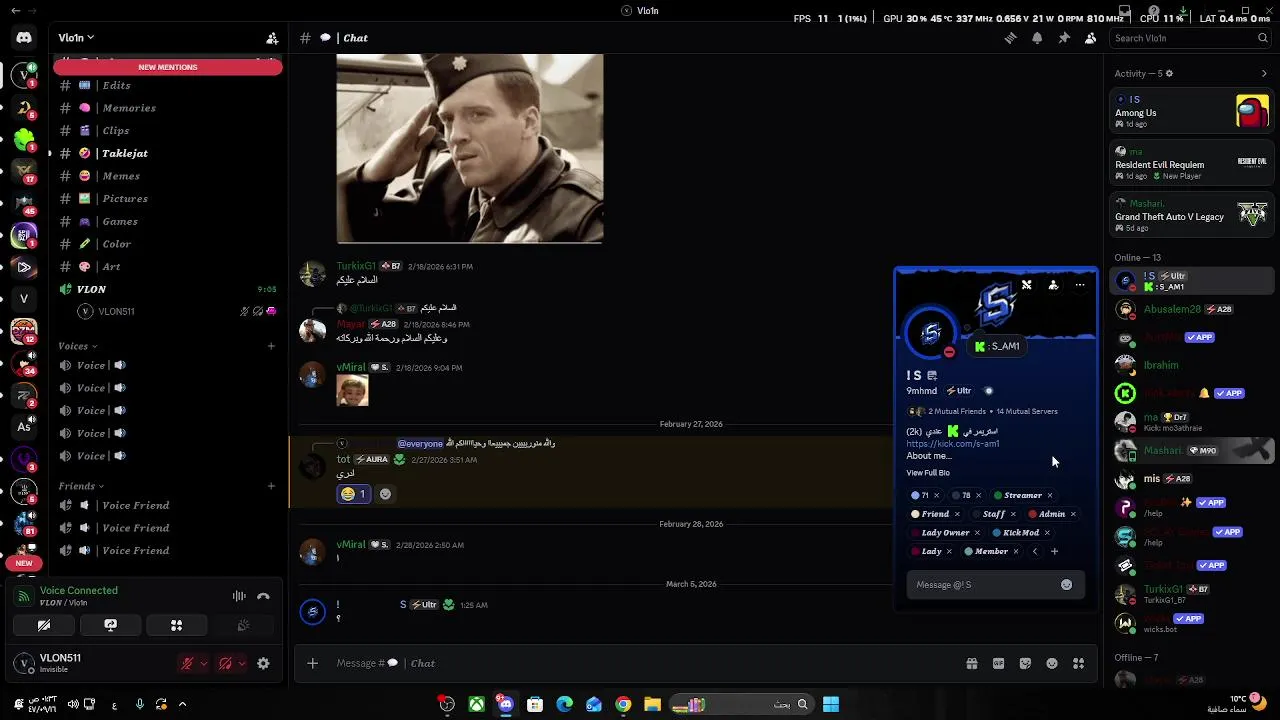
Task: Jump to New Mentions banner
Action: [x=168, y=67]
